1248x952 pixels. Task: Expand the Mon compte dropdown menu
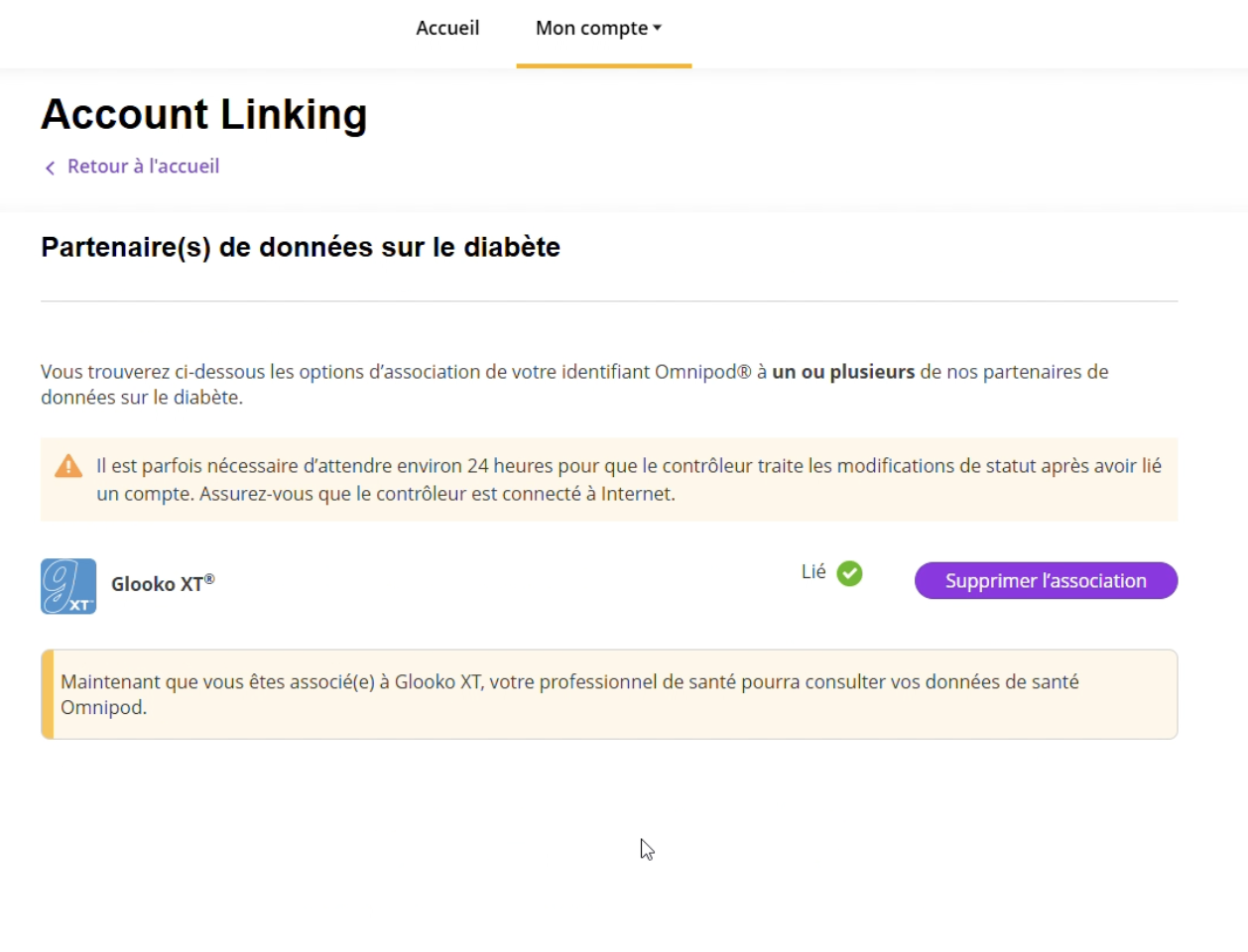(x=599, y=29)
